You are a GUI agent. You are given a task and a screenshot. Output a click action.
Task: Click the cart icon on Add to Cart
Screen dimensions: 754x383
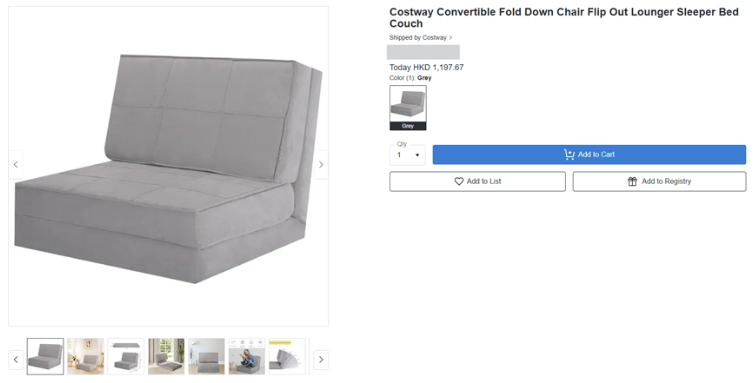(x=569, y=154)
